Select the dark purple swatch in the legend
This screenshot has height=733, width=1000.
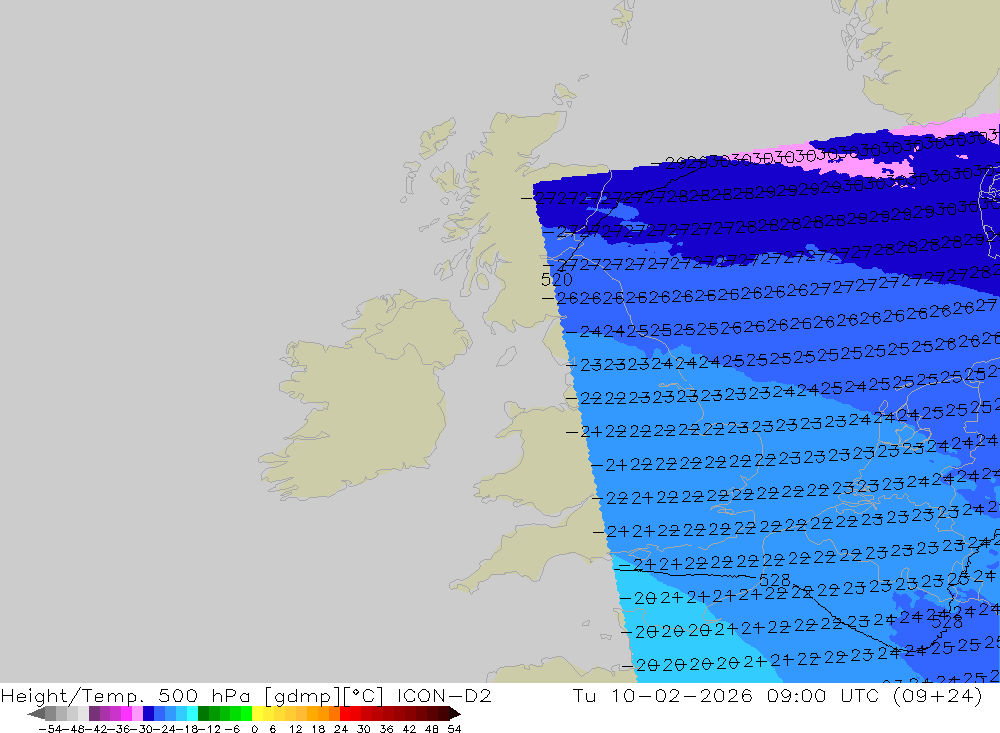click(x=94, y=714)
